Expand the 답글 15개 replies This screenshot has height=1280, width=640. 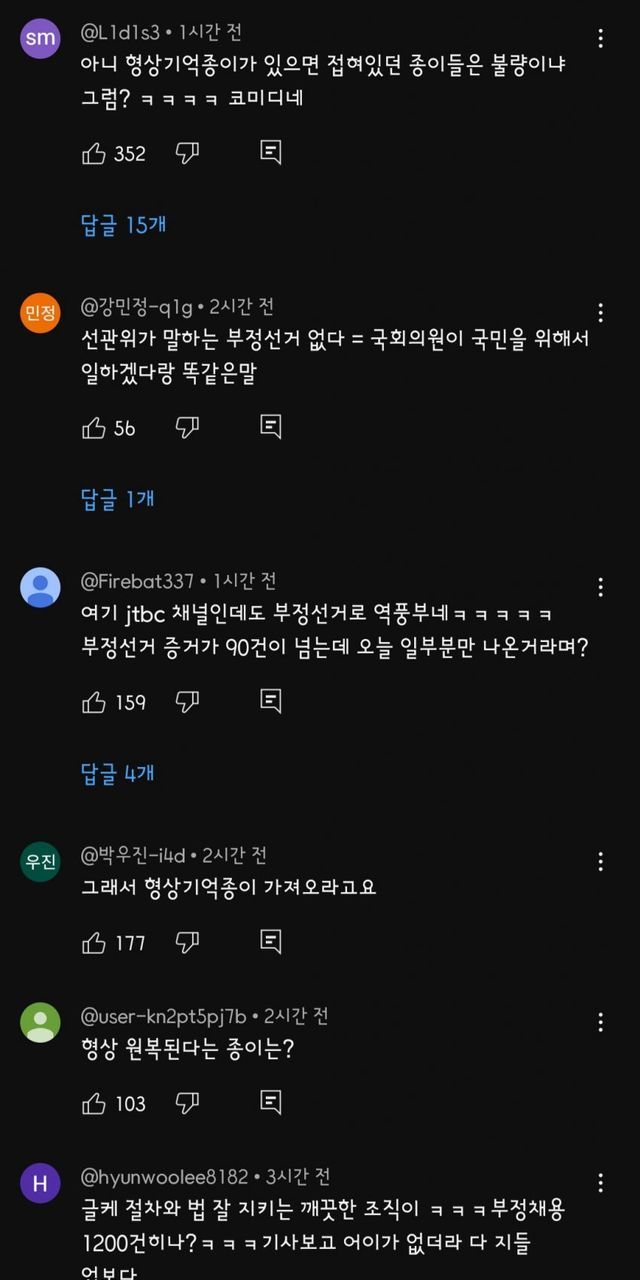pyautogui.click(x=123, y=225)
